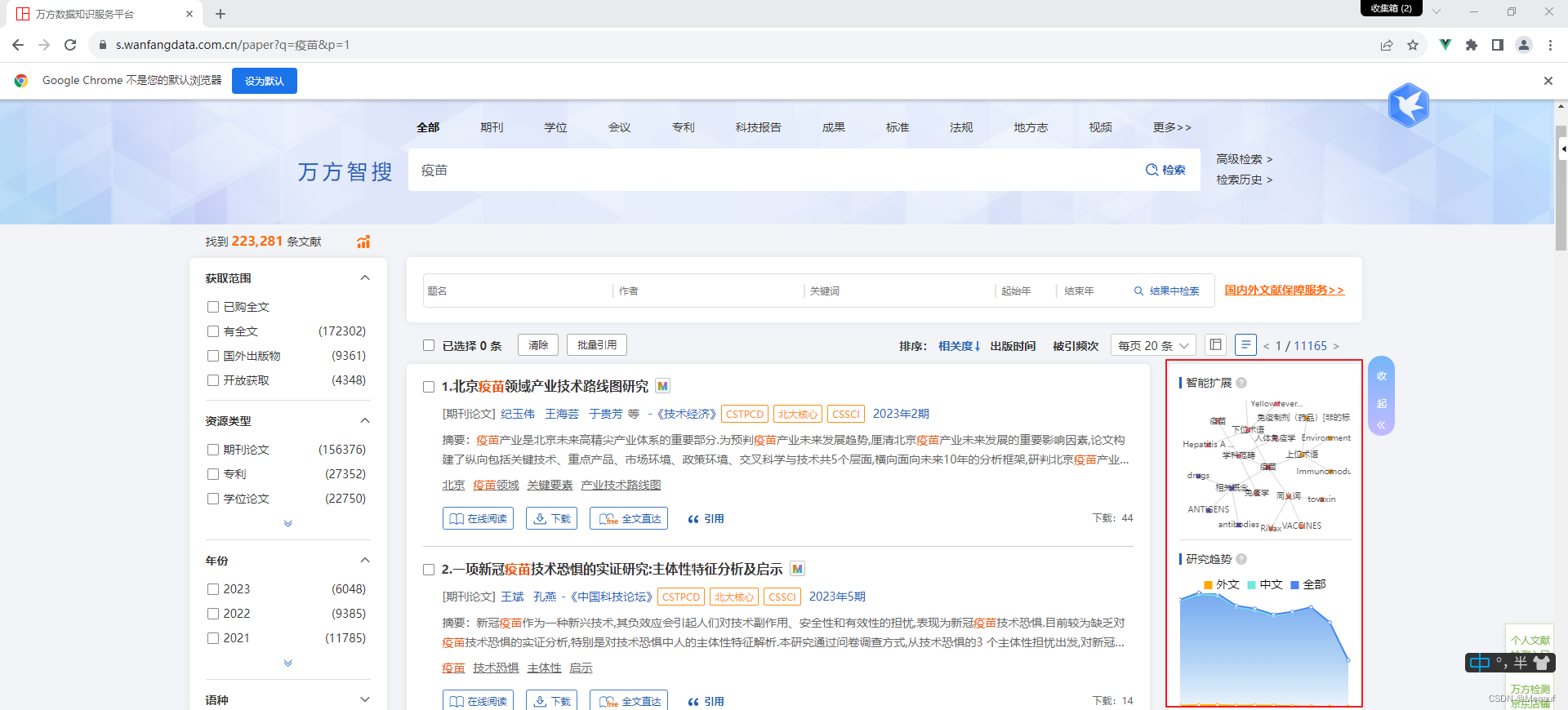Click help icon next to 智能扩展
1568x710 pixels.
click(x=1241, y=383)
